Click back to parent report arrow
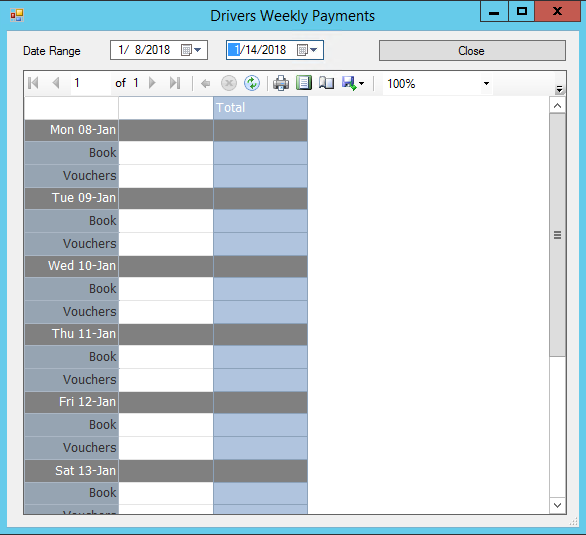The height and width of the screenshot is (535, 586). tap(206, 83)
